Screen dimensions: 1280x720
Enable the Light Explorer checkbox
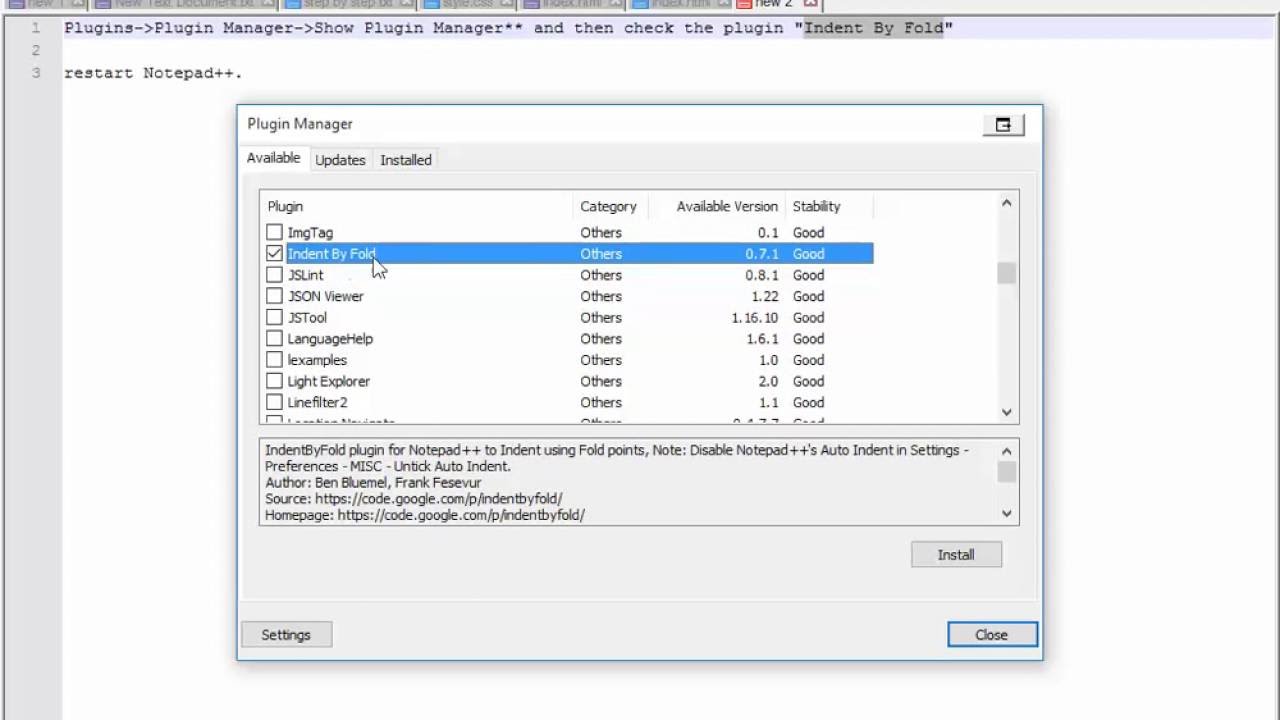coord(274,381)
